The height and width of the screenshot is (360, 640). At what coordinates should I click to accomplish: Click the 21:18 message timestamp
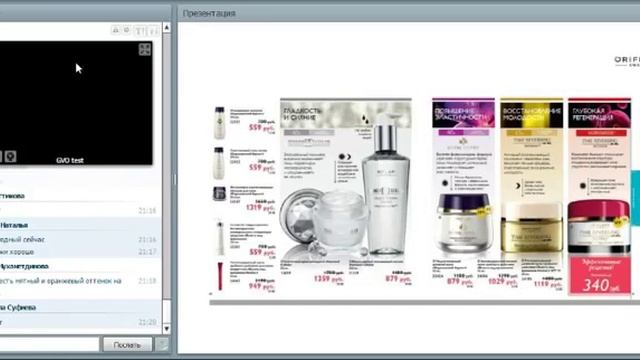[147, 281]
